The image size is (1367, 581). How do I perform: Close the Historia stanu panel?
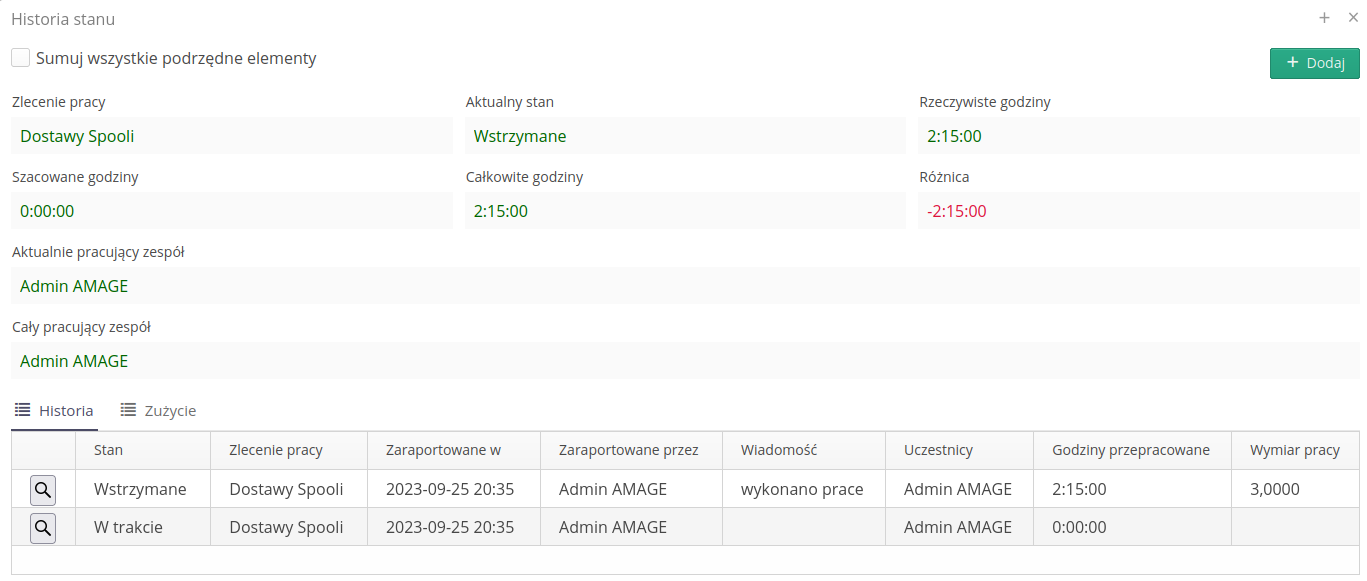pos(1353,18)
